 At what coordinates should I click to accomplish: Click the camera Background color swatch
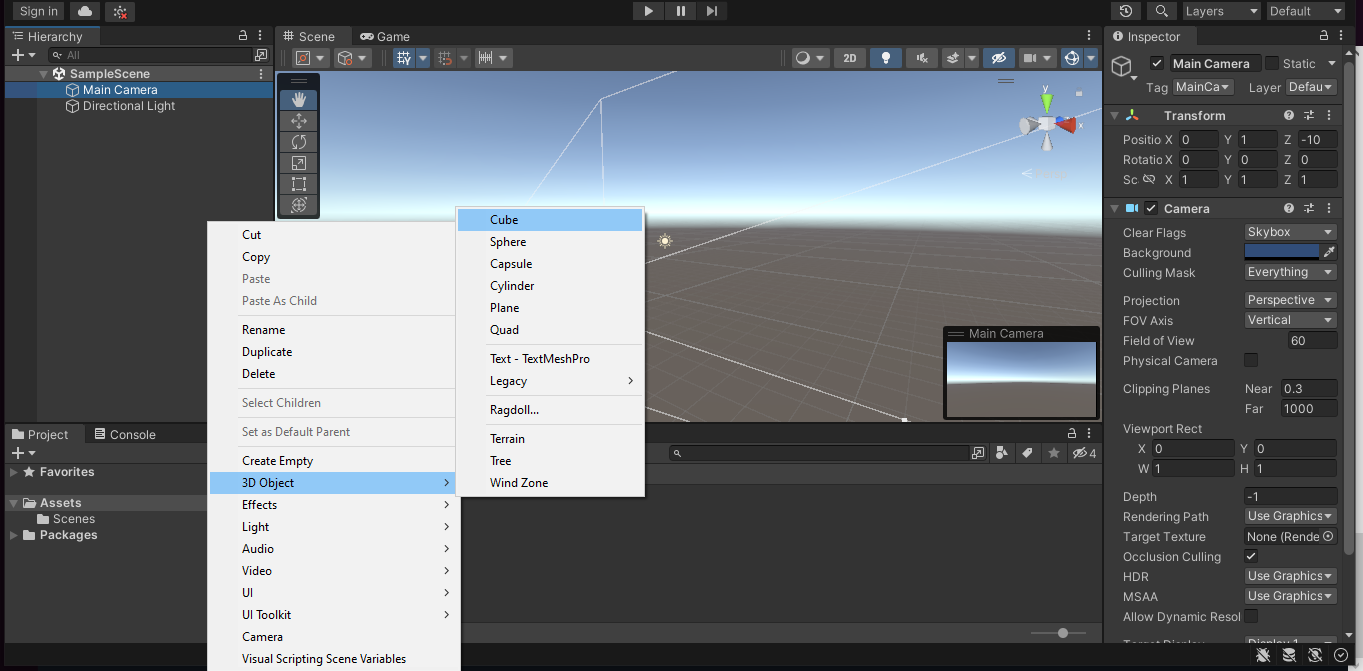pos(1281,252)
